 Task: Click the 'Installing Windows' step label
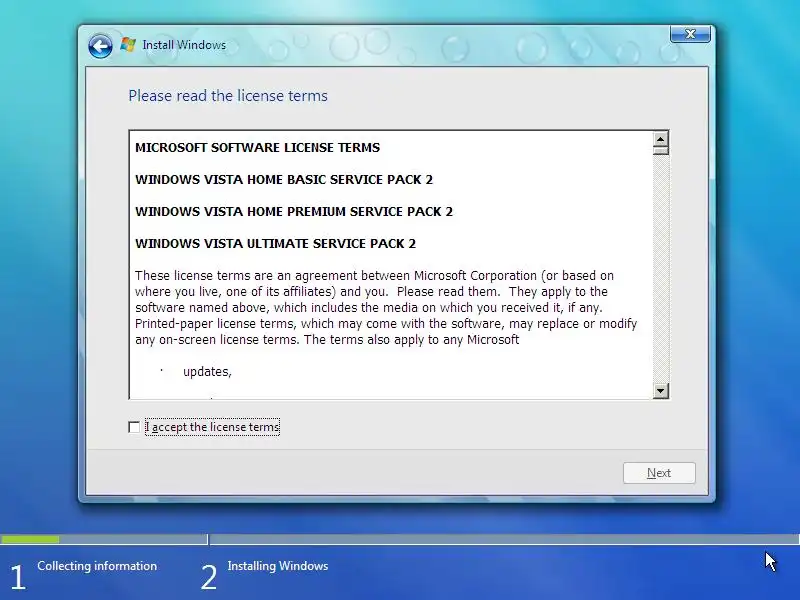[278, 566]
